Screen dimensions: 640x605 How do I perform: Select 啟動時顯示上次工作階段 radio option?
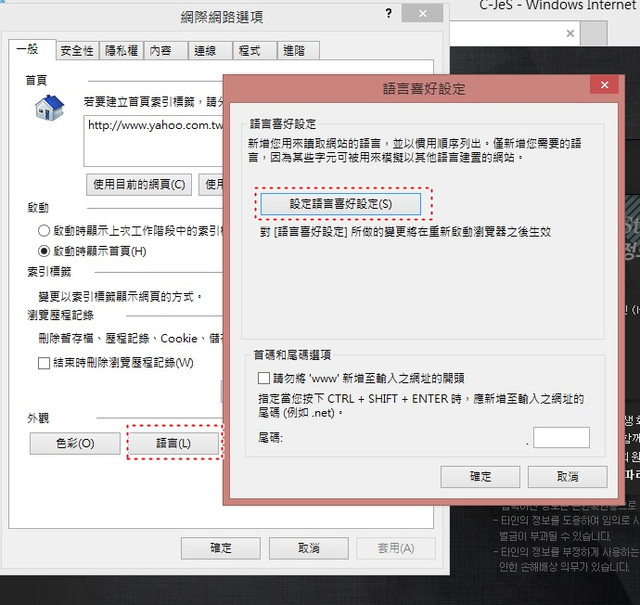click(x=44, y=231)
